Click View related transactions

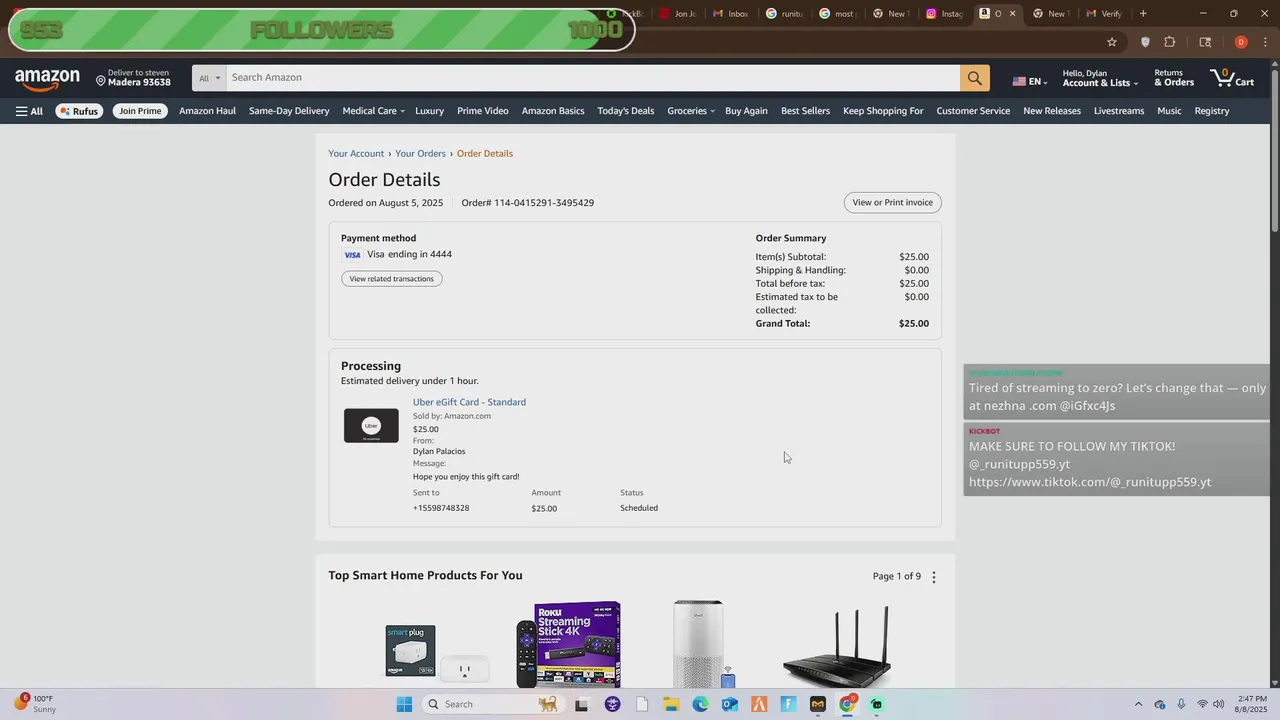pyautogui.click(x=392, y=279)
